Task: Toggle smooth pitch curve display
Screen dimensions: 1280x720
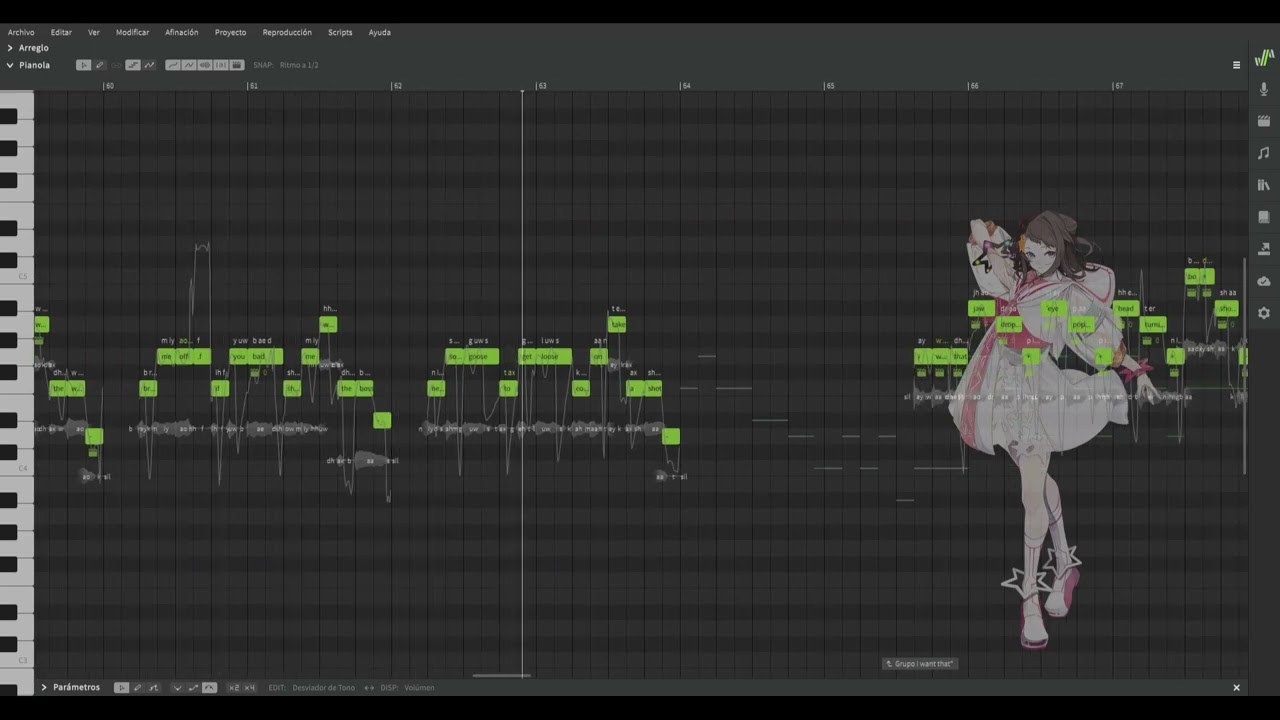Action: [173, 65]
